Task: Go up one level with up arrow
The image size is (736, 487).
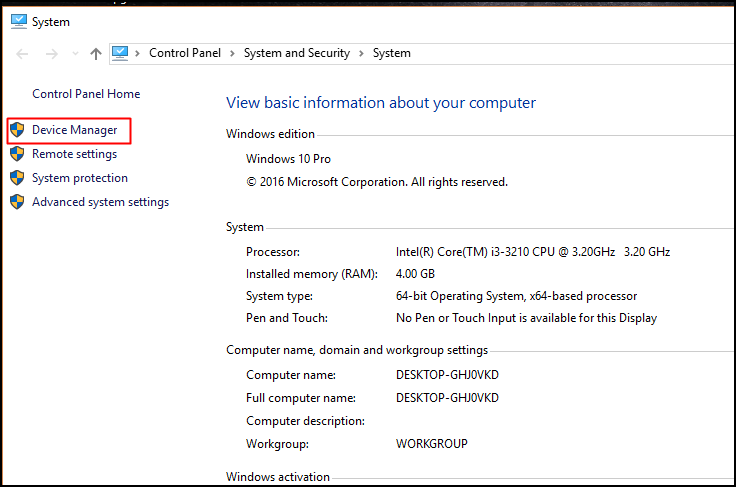Action: click(96, 53)
